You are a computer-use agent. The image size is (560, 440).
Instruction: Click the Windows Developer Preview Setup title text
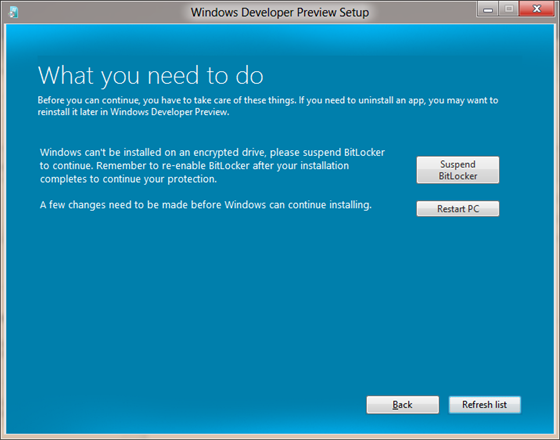click(280, 12)
